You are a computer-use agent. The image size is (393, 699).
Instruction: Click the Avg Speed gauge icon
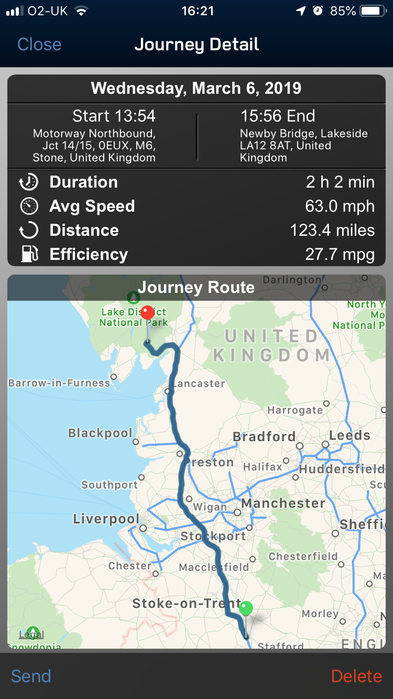29,206
